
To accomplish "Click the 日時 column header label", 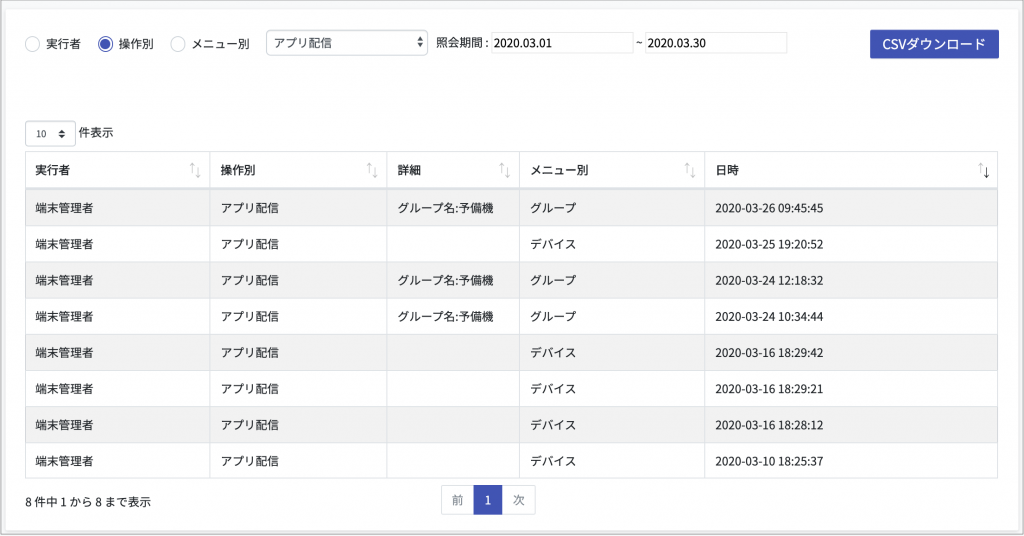I will coord(727,170).
